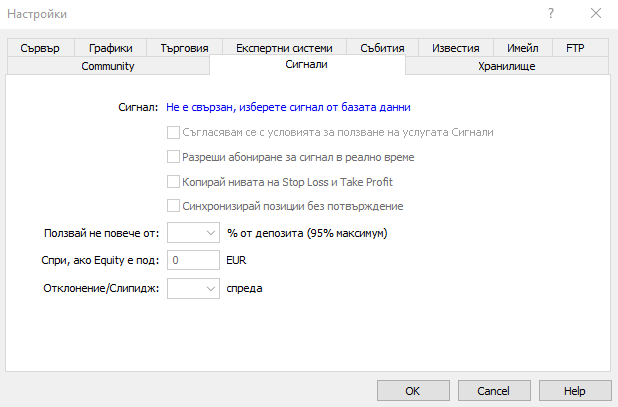Go to Експертни системи tab
This screenshot has height=407, width=618.
coord(284,48)
